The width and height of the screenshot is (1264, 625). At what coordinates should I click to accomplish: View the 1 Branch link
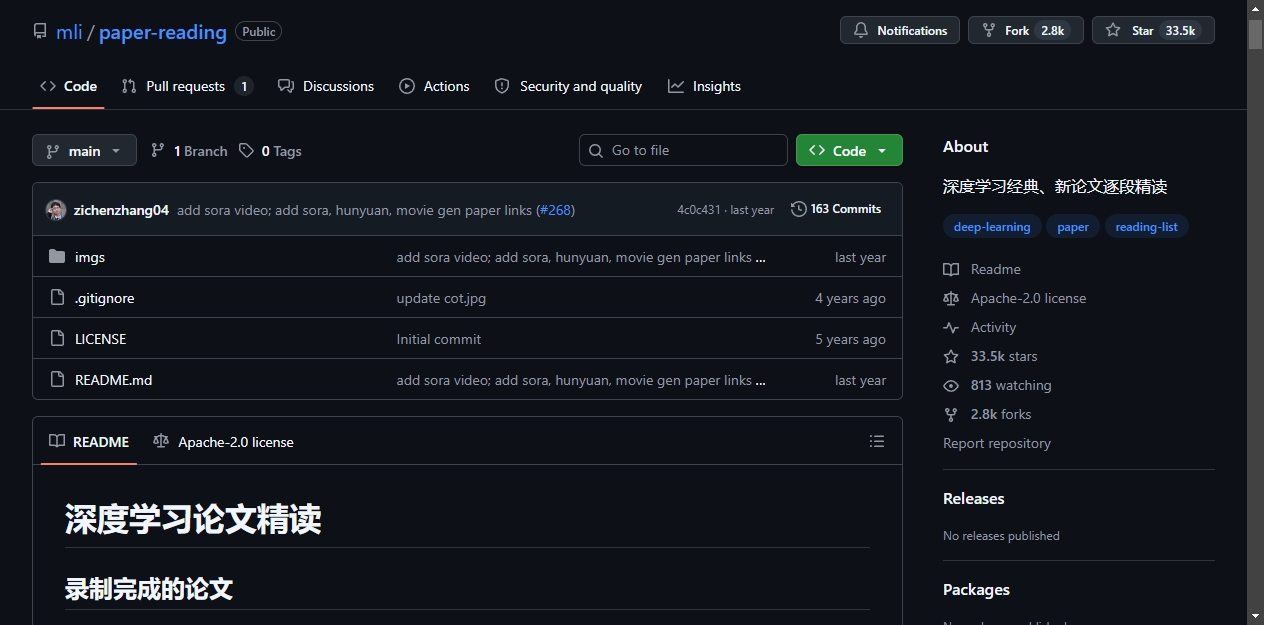pos(189,151)
